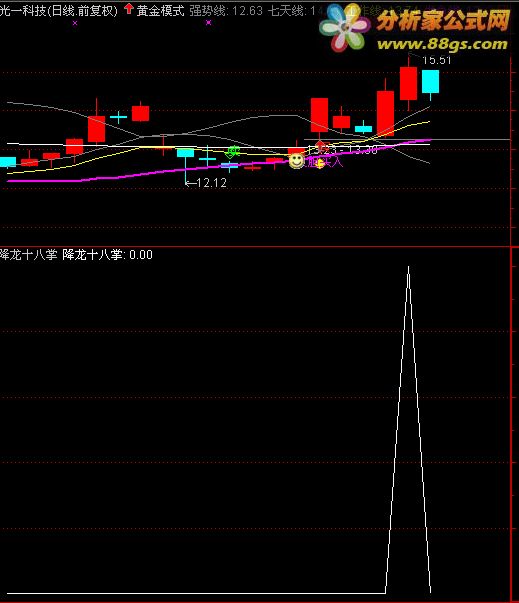Click the smiley face signal icon
The image size is (519, 603).
(296, 161)
